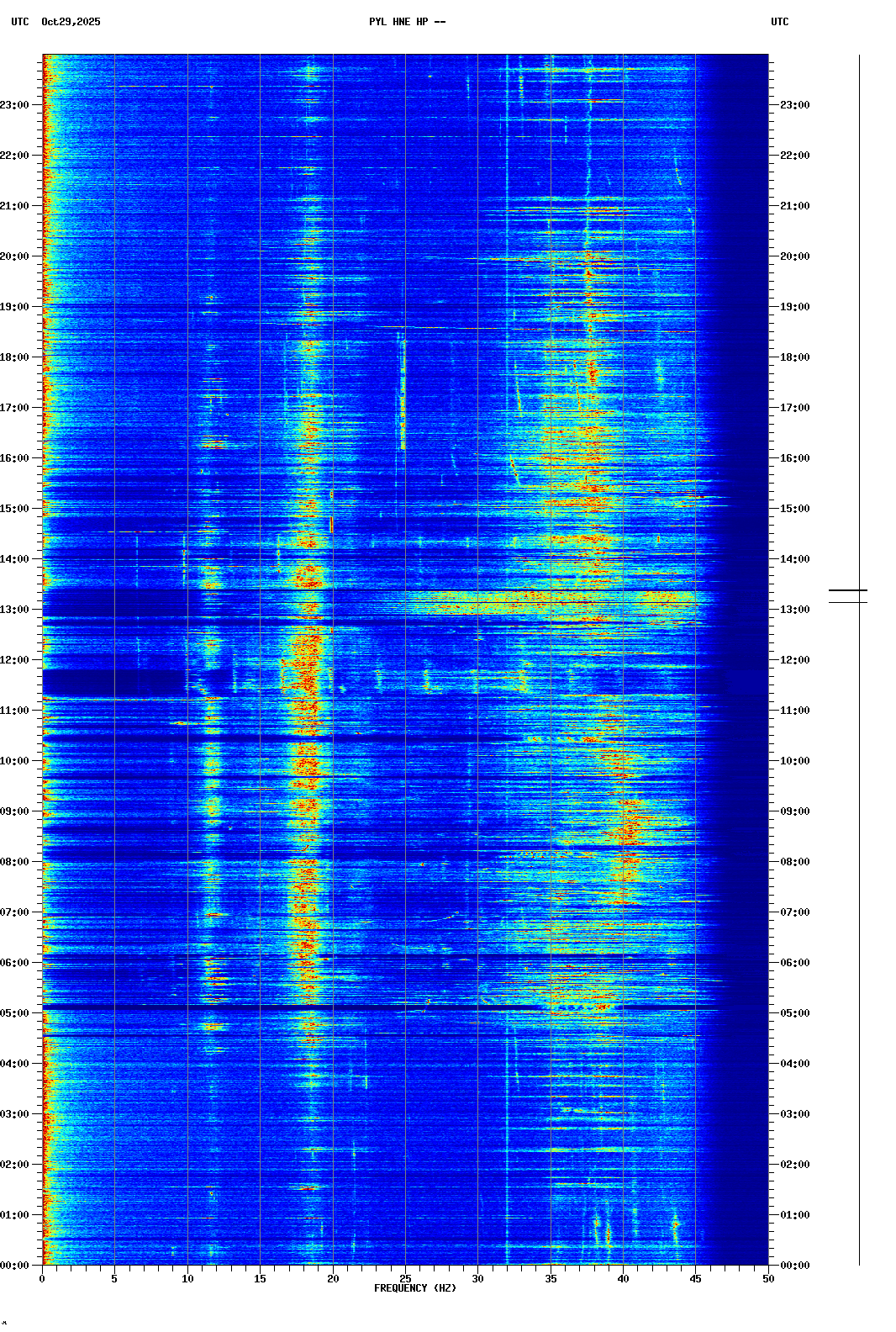Image resolution: width=896 pixels, height=1332 pixels.
Task: Select the 02:00 mark on the left time axis
Action: point(15,1165)
